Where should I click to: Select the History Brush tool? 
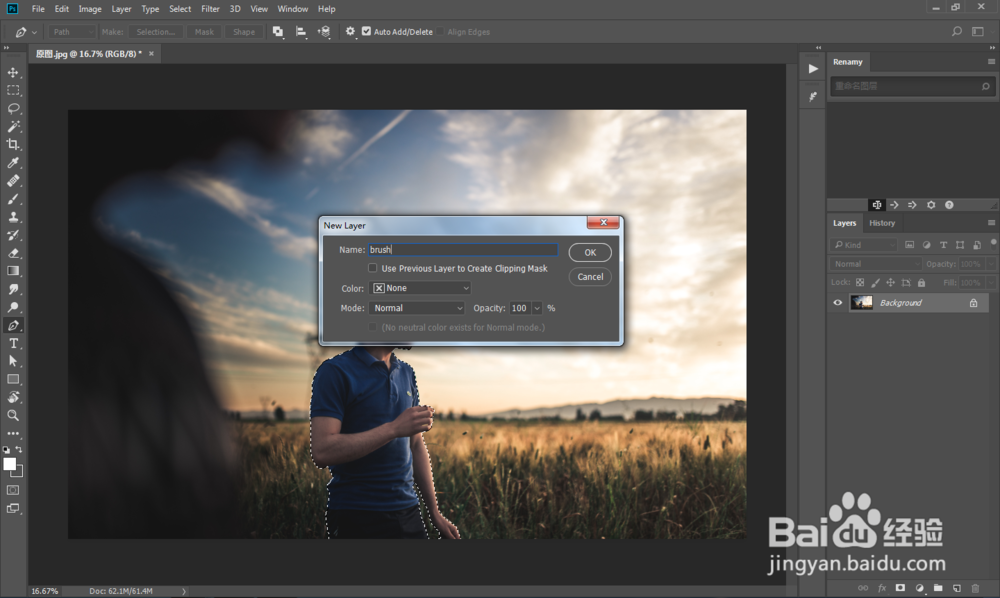tap(13, 235)
